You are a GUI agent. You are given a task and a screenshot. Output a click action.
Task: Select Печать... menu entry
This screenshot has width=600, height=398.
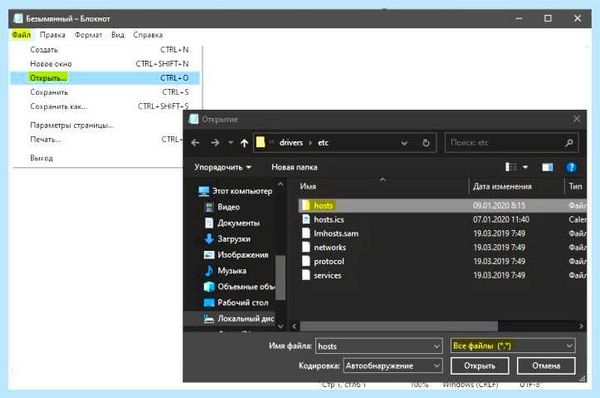pyautogui.click(x=96, y=139)
